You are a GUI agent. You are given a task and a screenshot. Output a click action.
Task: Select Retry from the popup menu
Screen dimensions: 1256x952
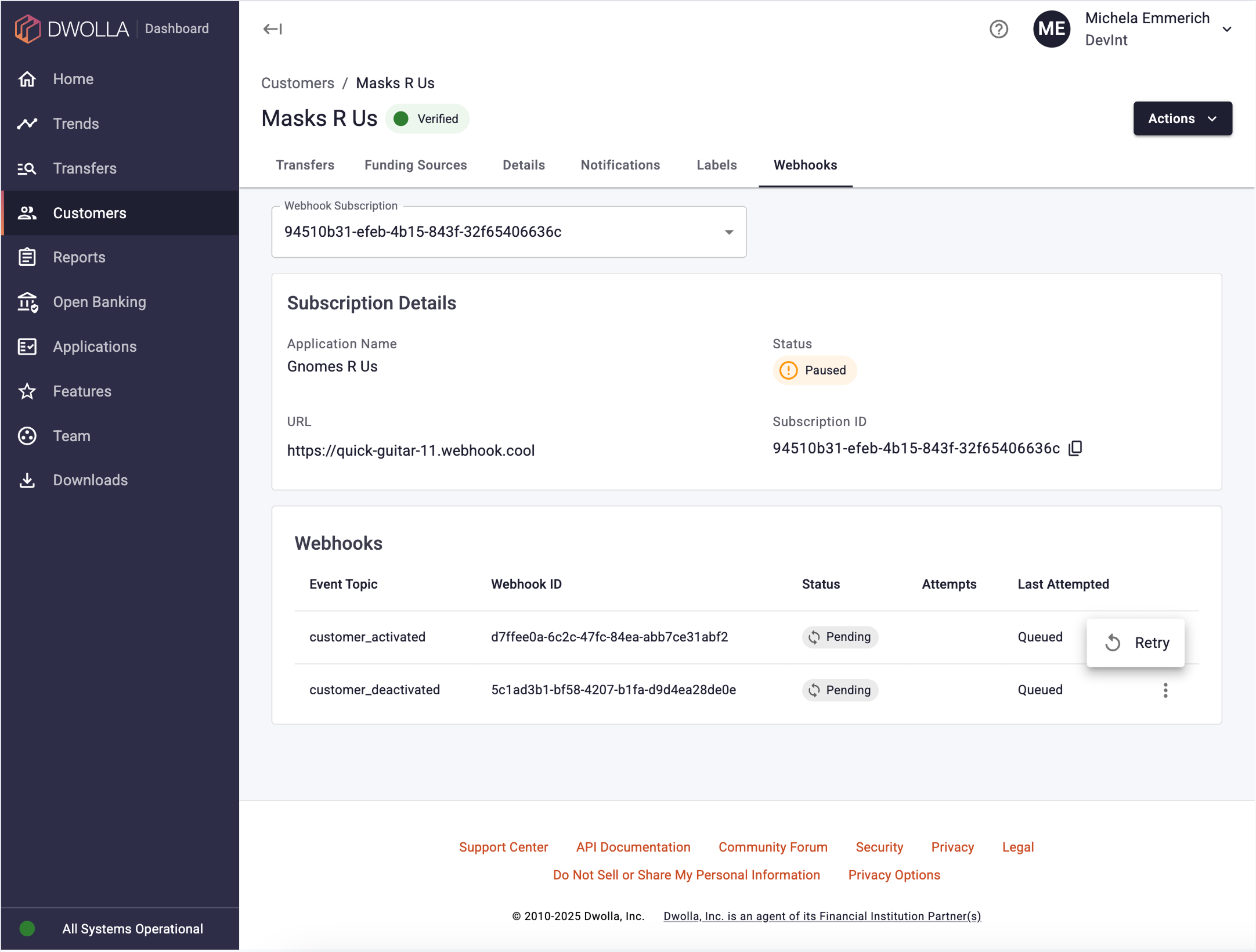pyautogui.click(x=1135, y=643)
